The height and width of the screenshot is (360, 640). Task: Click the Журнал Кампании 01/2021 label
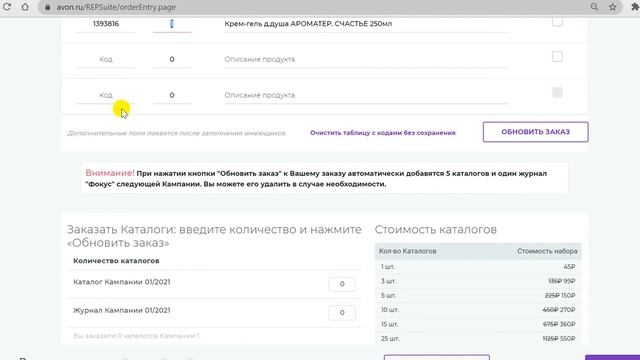[122, 311]
